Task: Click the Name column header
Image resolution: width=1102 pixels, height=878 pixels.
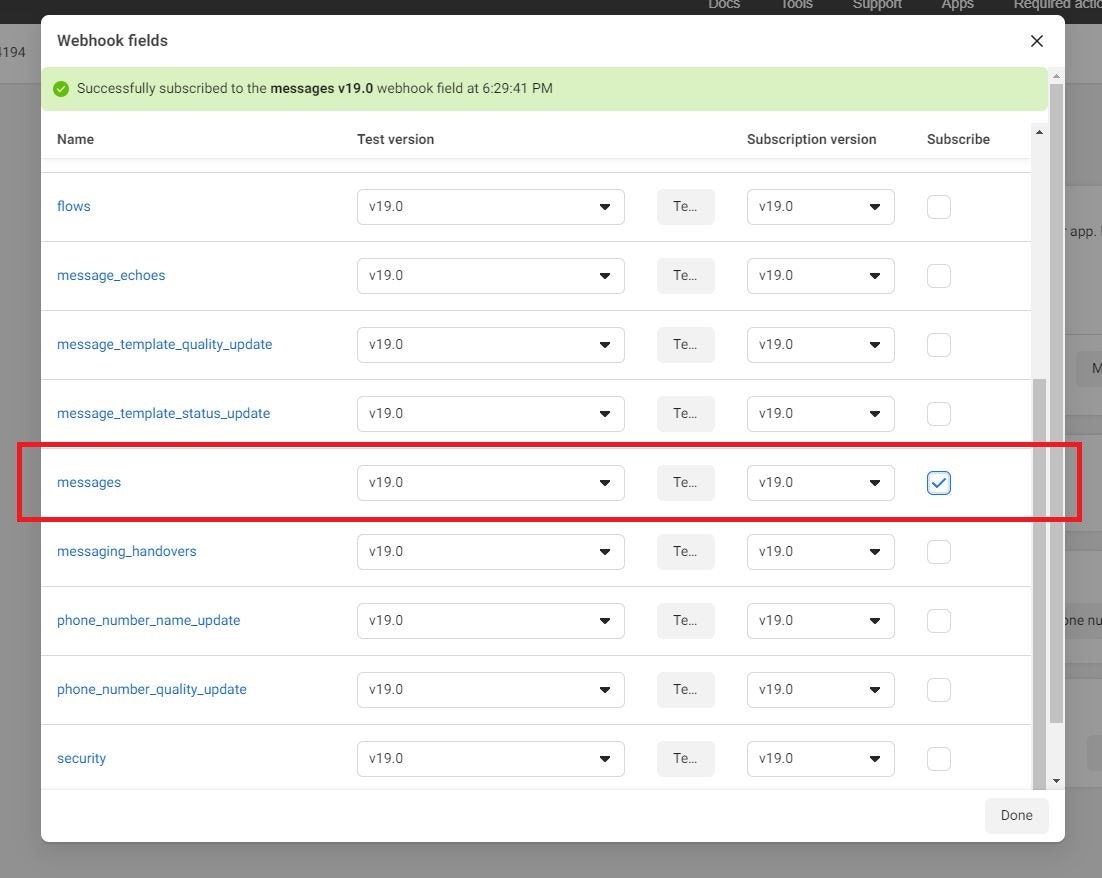Action: (x=75, y=139)
